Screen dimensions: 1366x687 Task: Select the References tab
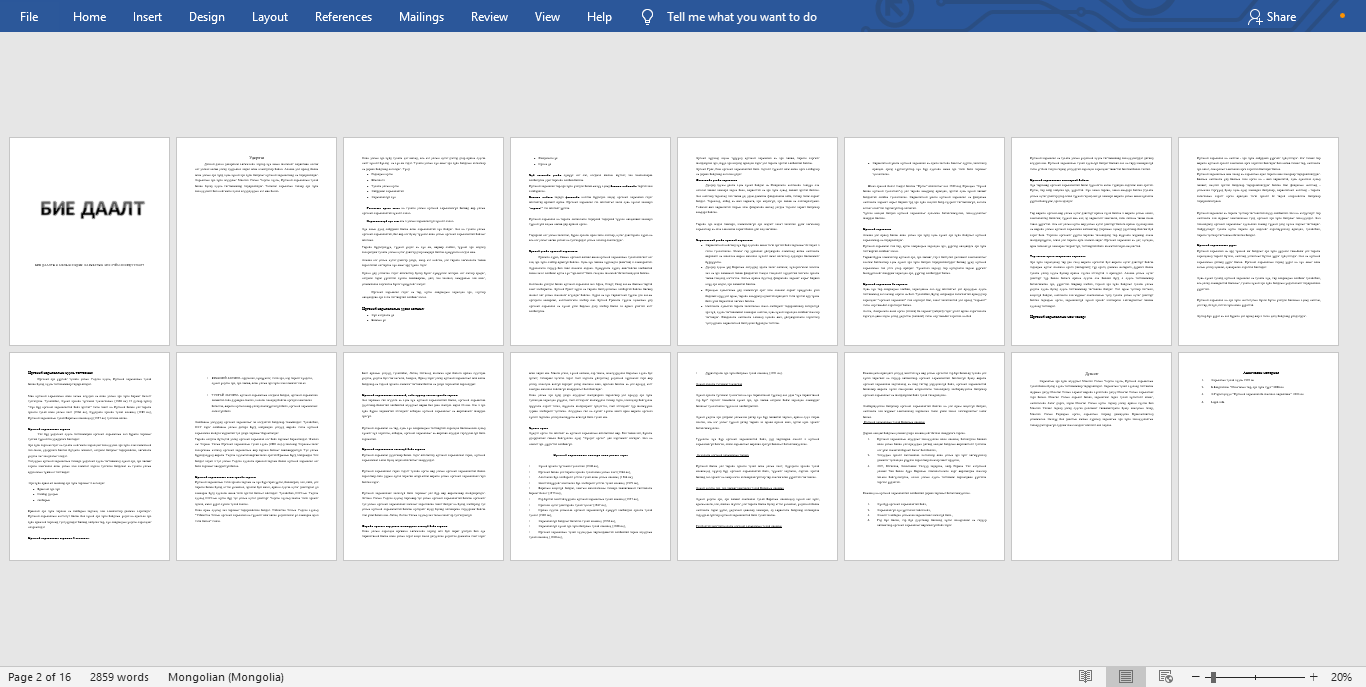(x=343, y=17)
